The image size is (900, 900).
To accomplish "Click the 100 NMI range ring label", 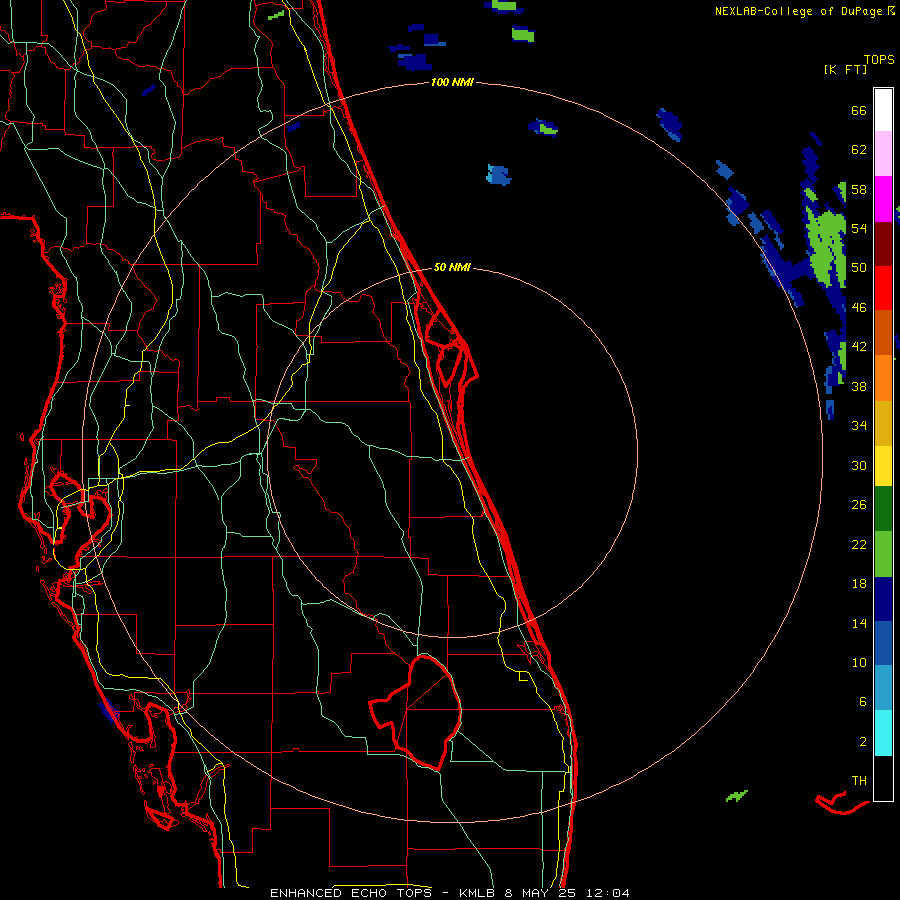I will (452, 83).
